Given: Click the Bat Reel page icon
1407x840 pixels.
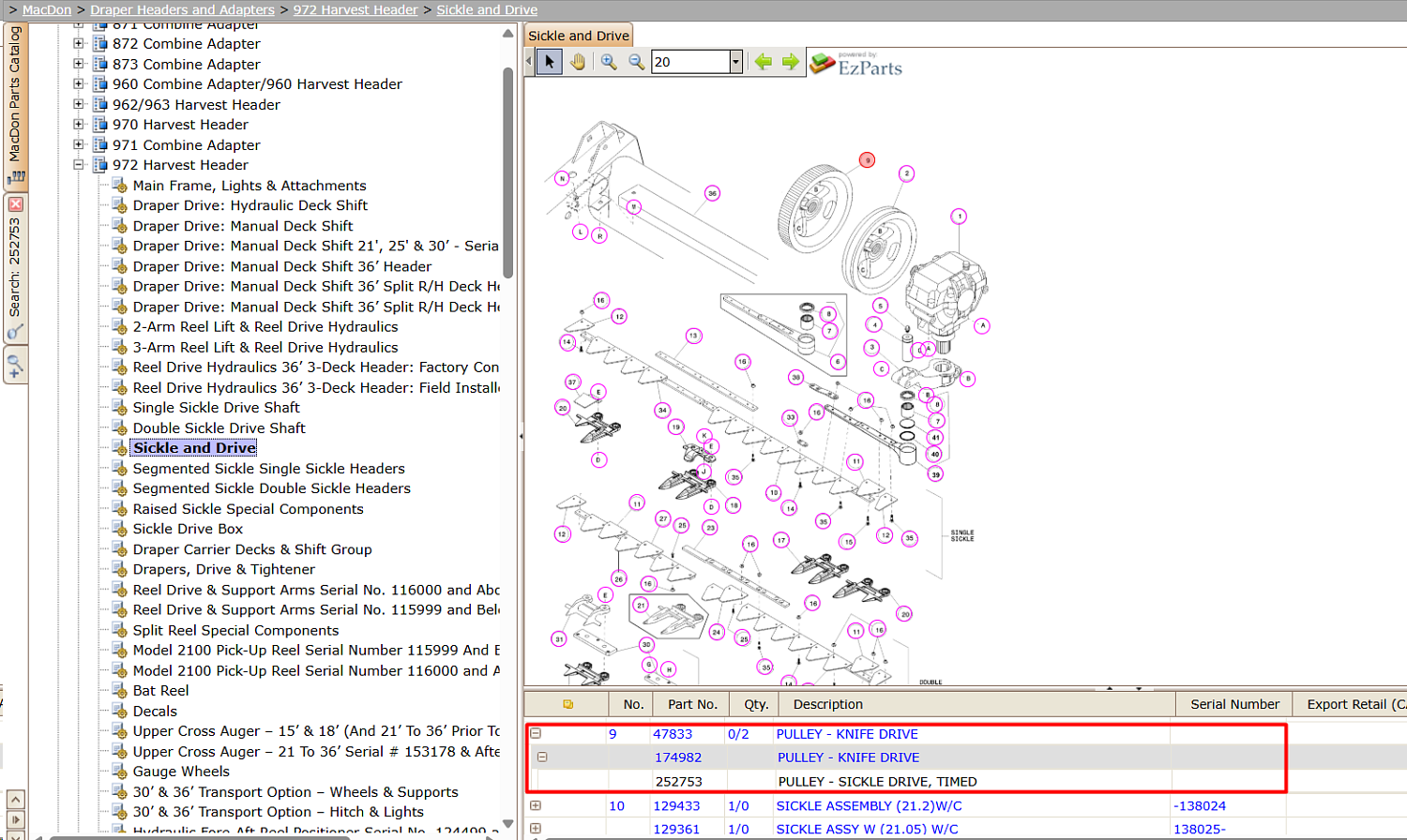Looking at the screenshot, I should (x=119, y=690).
